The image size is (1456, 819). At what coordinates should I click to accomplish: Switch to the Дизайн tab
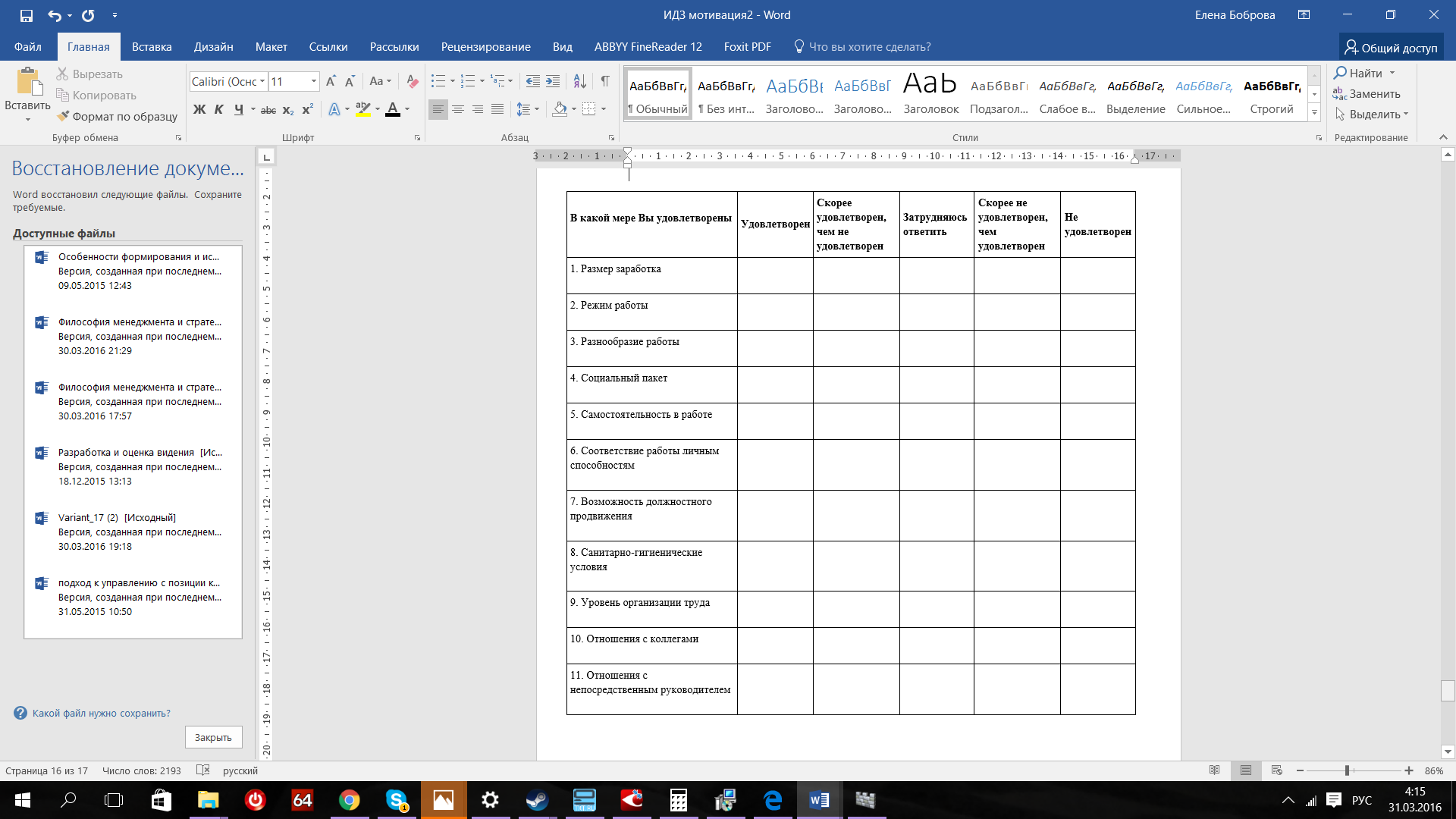pos(213,47)
